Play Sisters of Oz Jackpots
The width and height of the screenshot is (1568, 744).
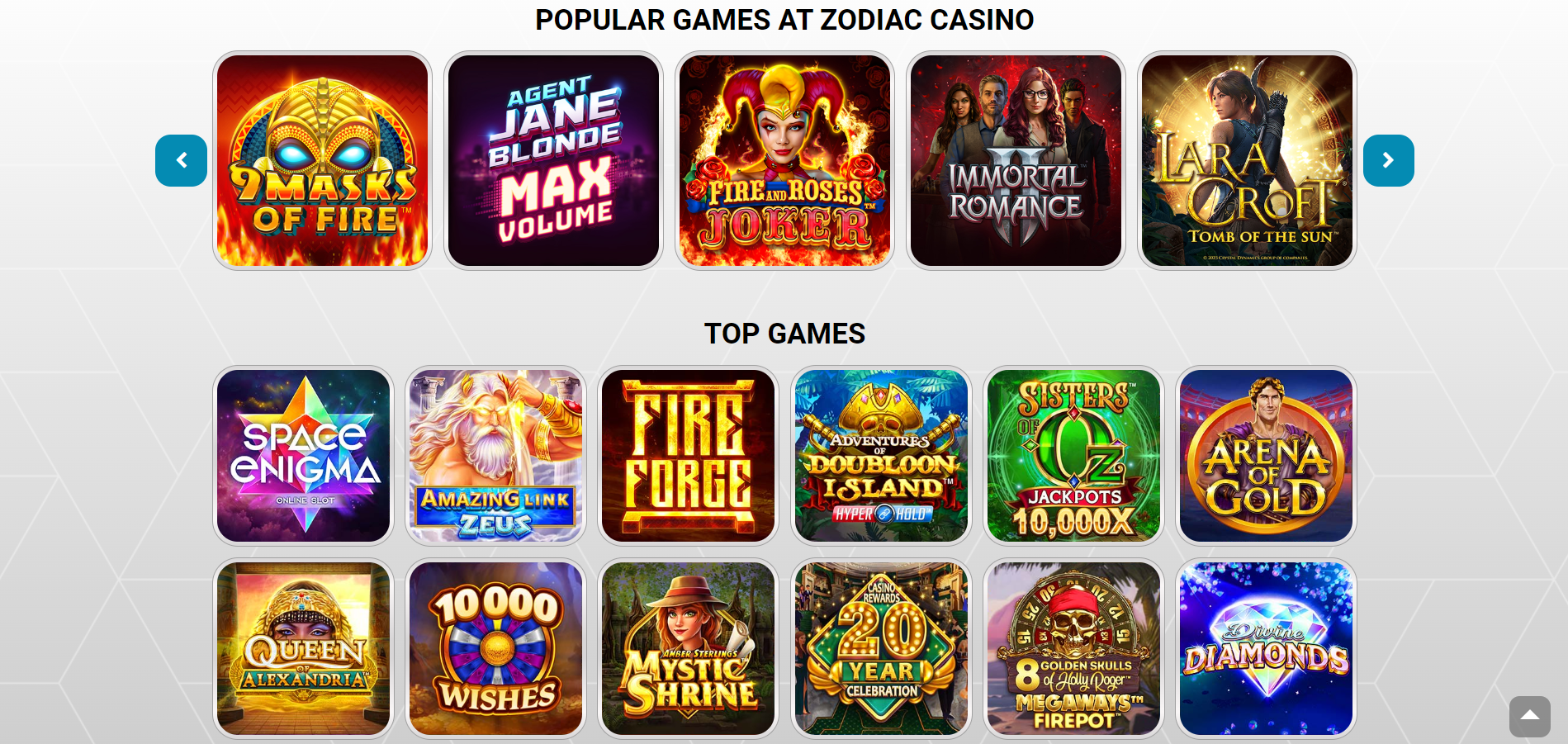pos(1073,456)
